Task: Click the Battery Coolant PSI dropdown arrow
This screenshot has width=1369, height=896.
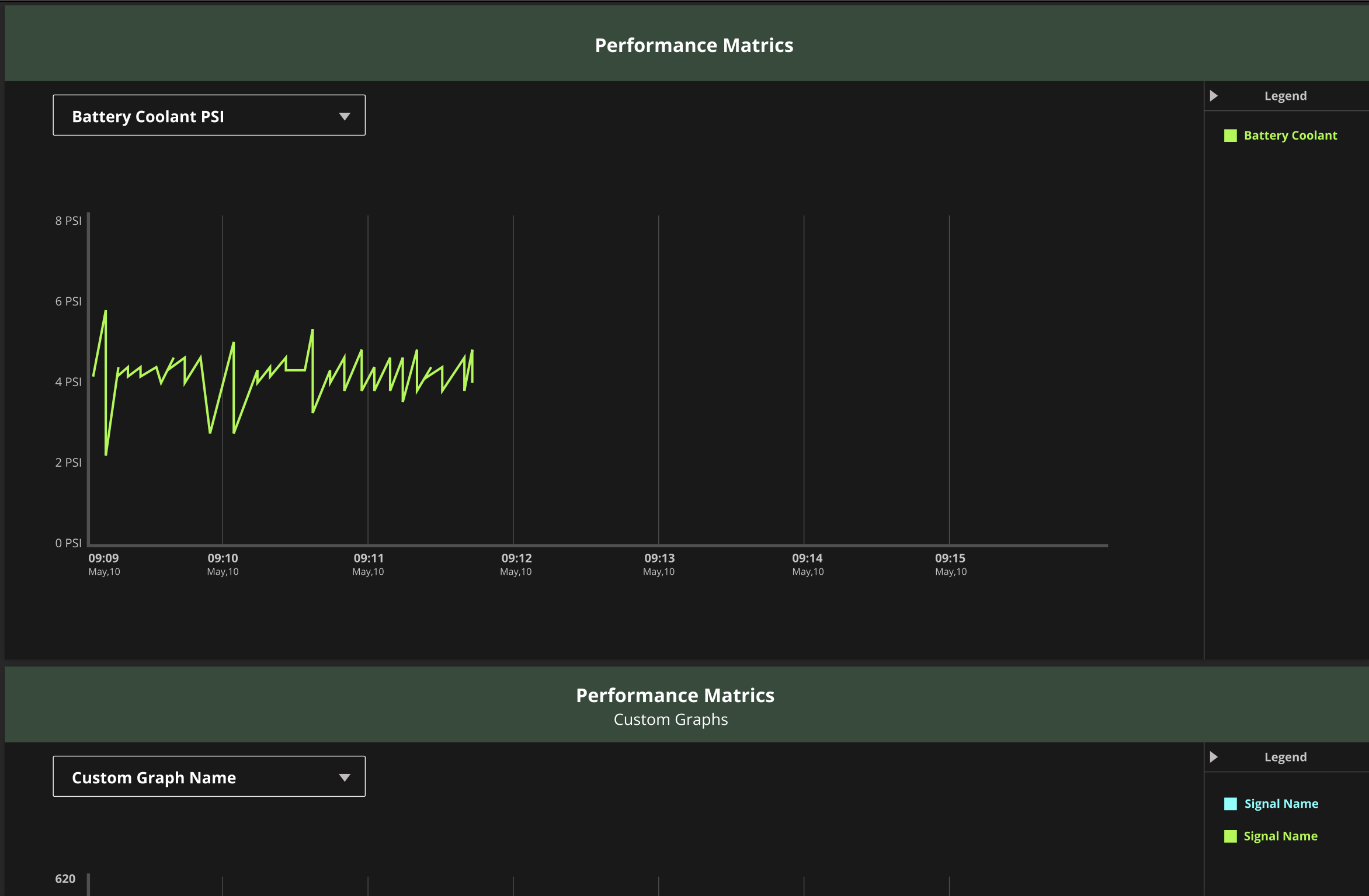Action: click(x=345, y=116)
